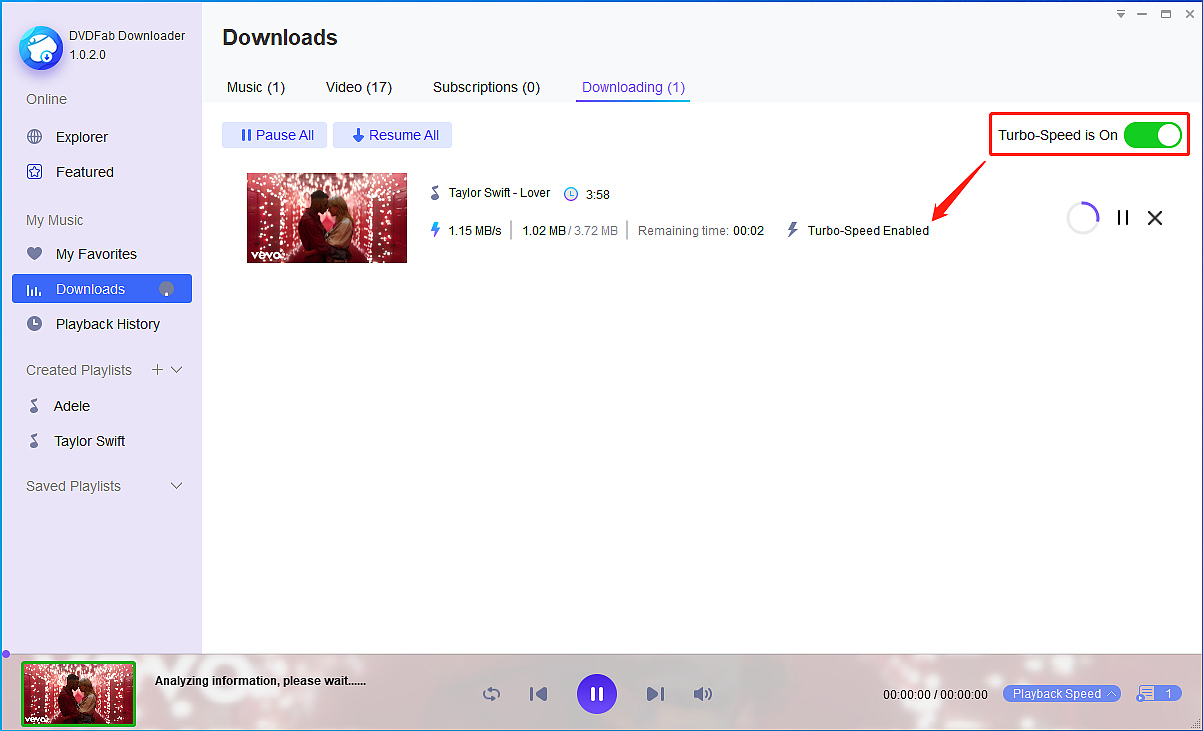This screenshot has width=1203, height=731.
Task: Switch to the Music (1) tab
Action: pyautogui.click(x=256, y=87)
